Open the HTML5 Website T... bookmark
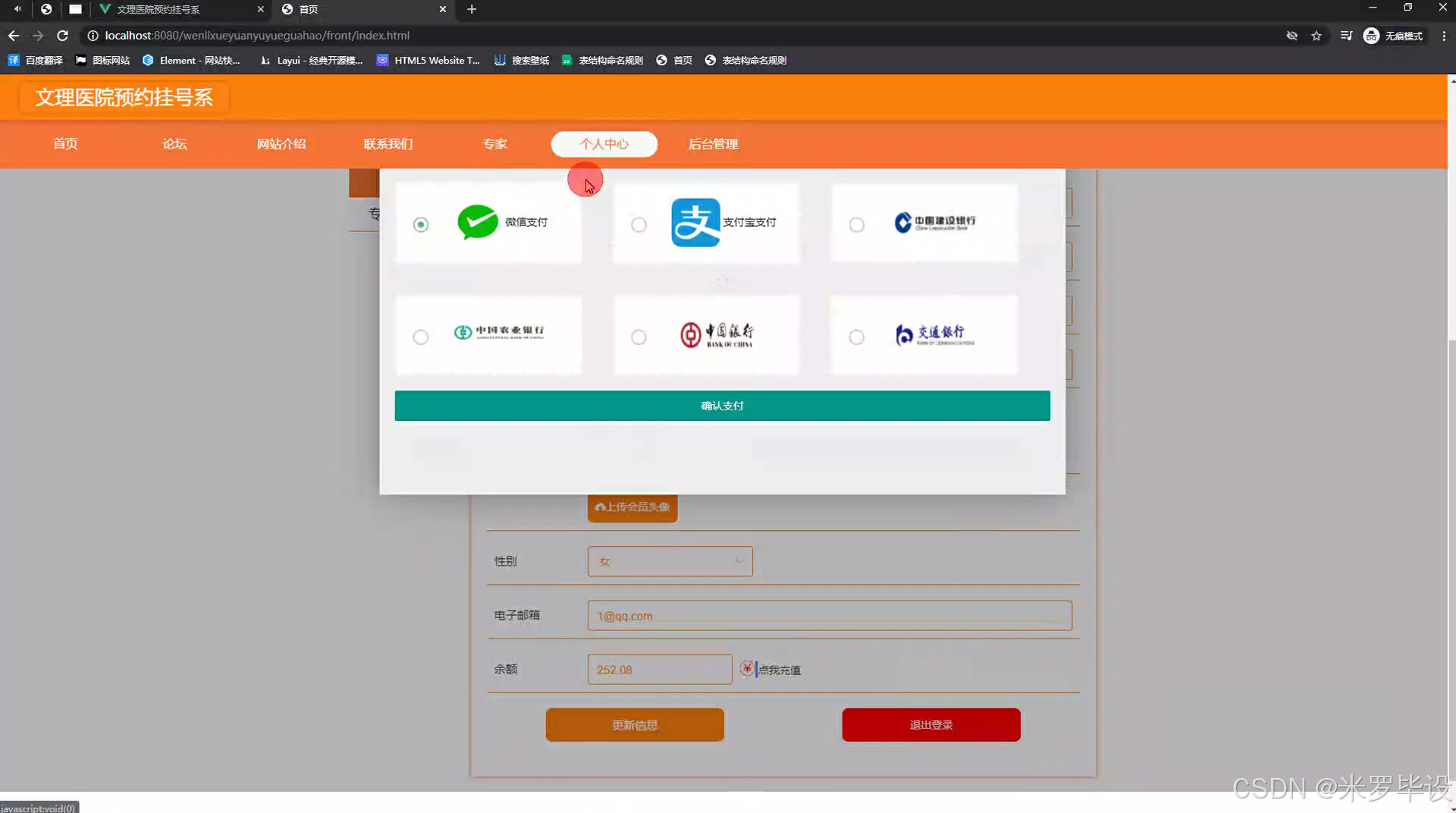This screenshot has width=1456, height=813. pyautogui.click(x=428, y=60)
